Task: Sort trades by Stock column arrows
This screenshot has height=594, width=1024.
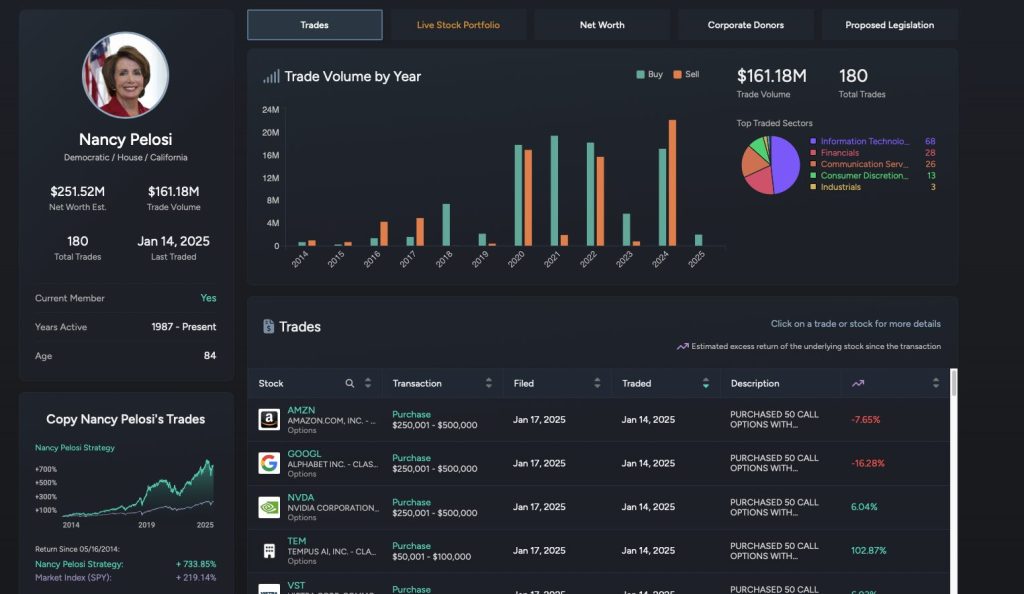Action: 368,383
